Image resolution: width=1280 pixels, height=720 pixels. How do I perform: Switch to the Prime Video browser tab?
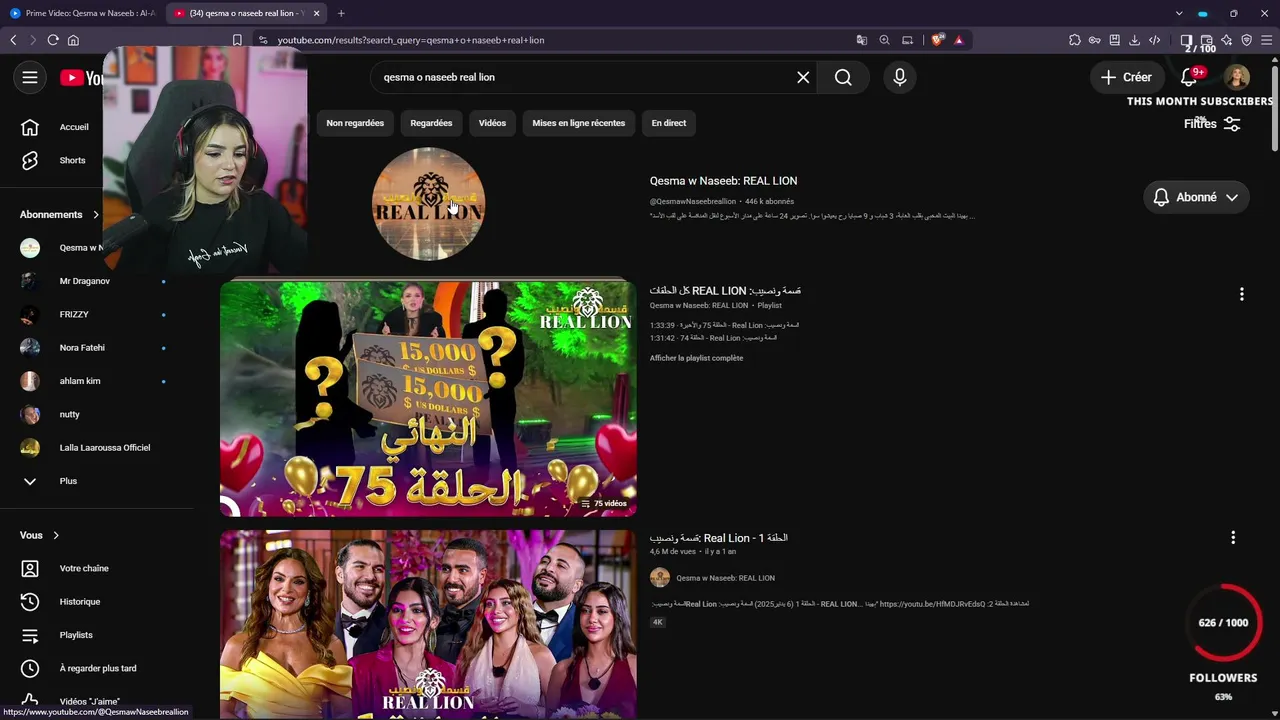point(82,13)
